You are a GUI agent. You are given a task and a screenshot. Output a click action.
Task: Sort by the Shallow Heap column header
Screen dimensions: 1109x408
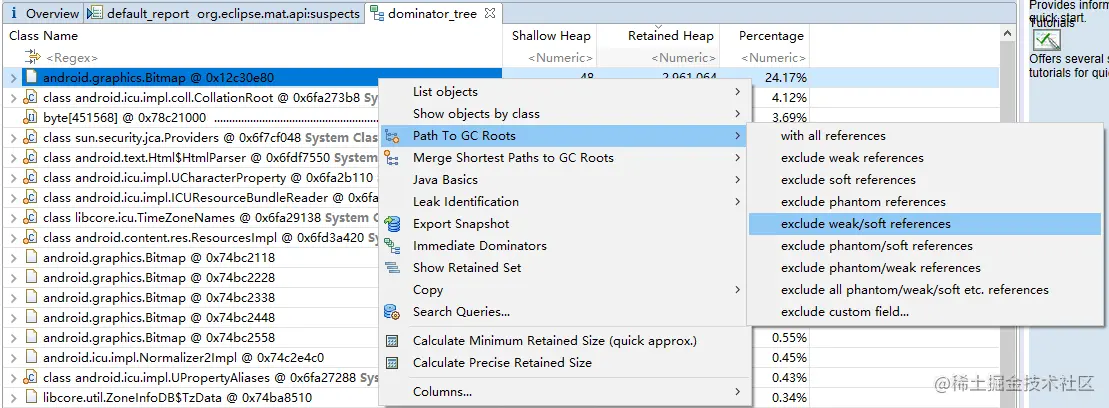point(551,36)
